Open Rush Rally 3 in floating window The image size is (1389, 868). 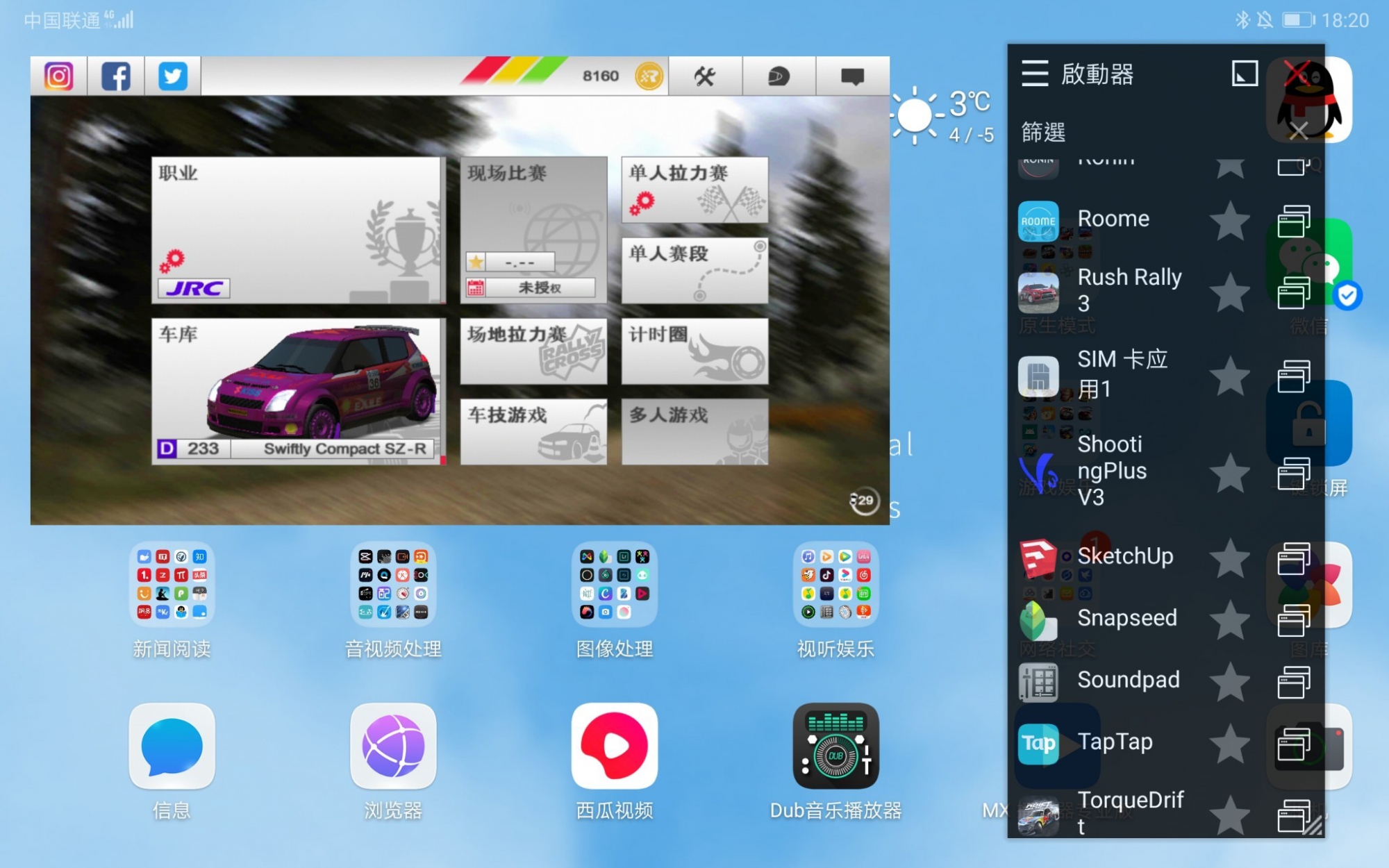tap(1294, 292)
